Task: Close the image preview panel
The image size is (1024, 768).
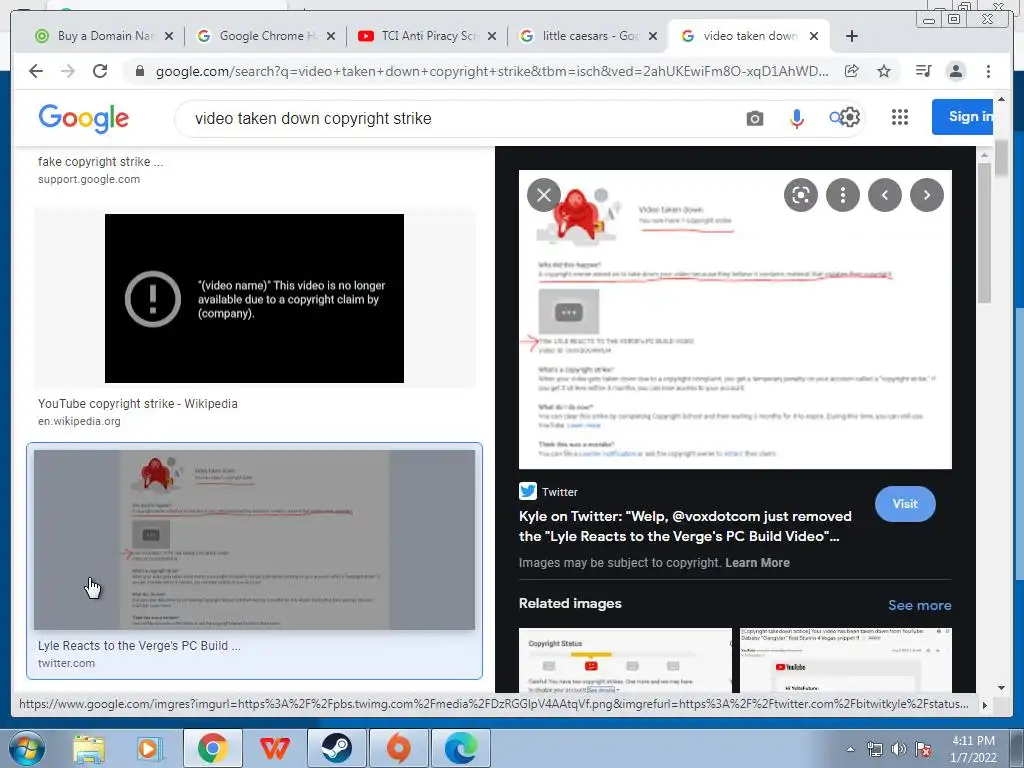Action: tap(544, 195)
